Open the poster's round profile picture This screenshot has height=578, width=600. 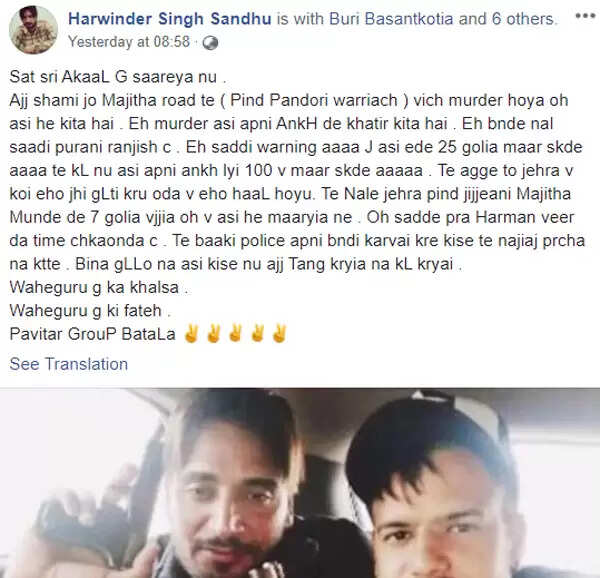[33, 30]
